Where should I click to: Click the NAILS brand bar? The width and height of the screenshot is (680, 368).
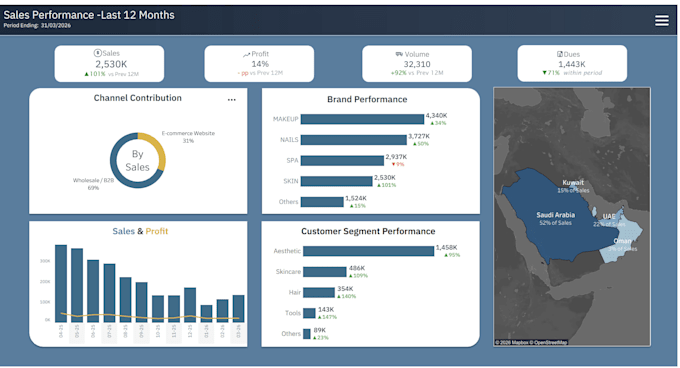[354, 140]
